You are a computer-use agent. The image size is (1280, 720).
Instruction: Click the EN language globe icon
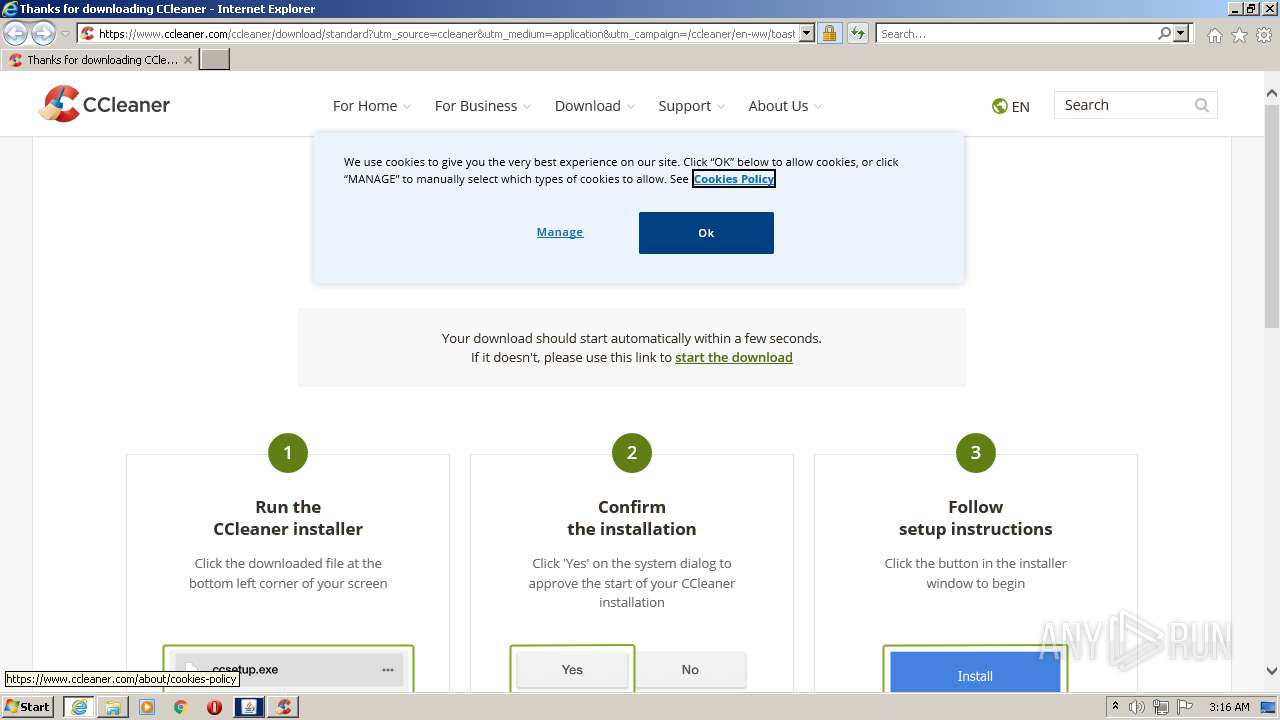pyautogui.click(x=999, y=106)
